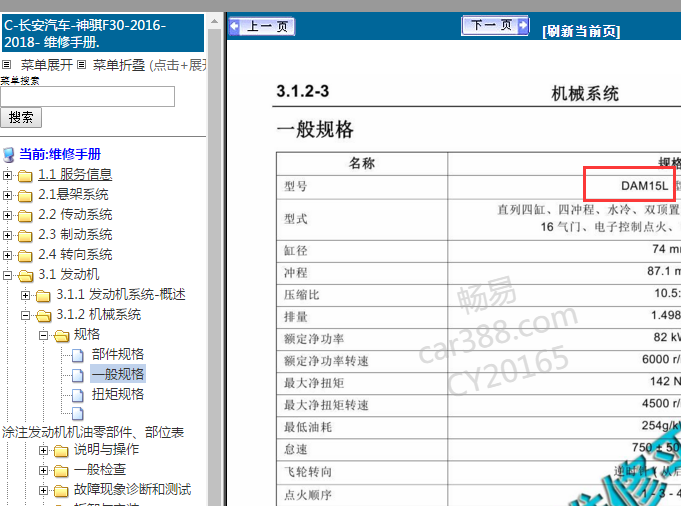Open the 扭矩规格 page

pyautogui.click(x=118, y=394)
